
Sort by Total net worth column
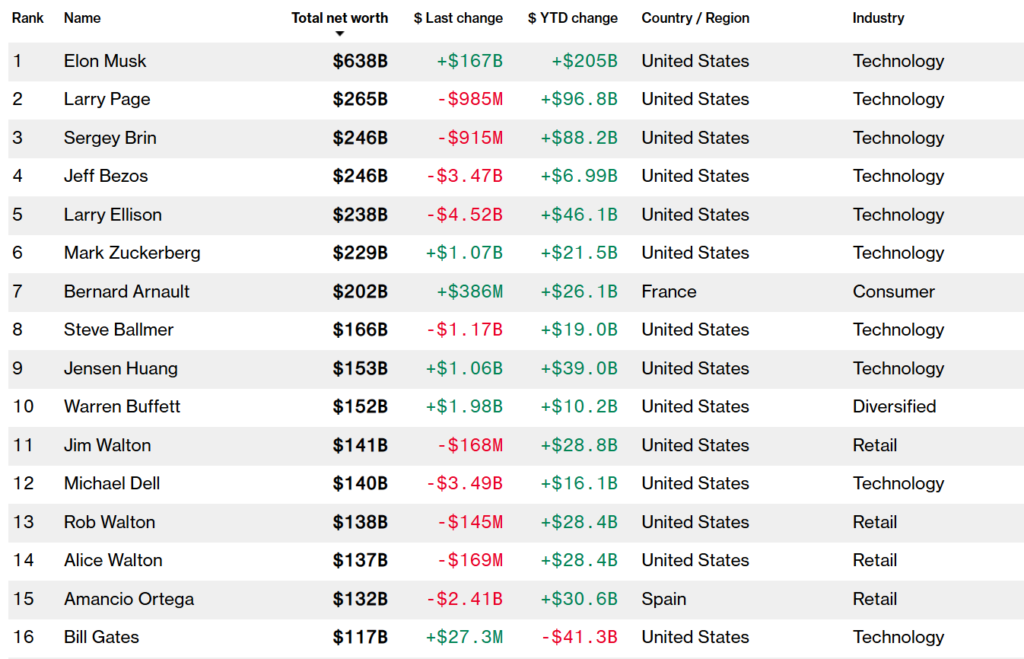339,18
